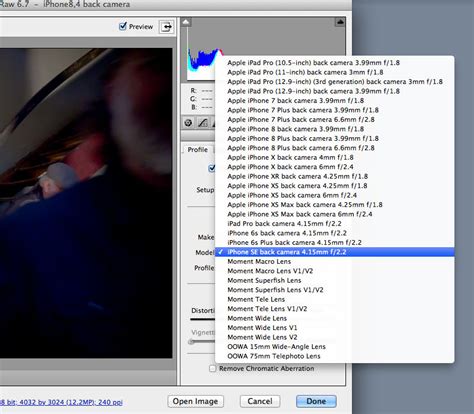Choose Apple iPhone XS back camera 6mm f/2.4
Viewport: 474px width, 414px height.
click(335, 195)
